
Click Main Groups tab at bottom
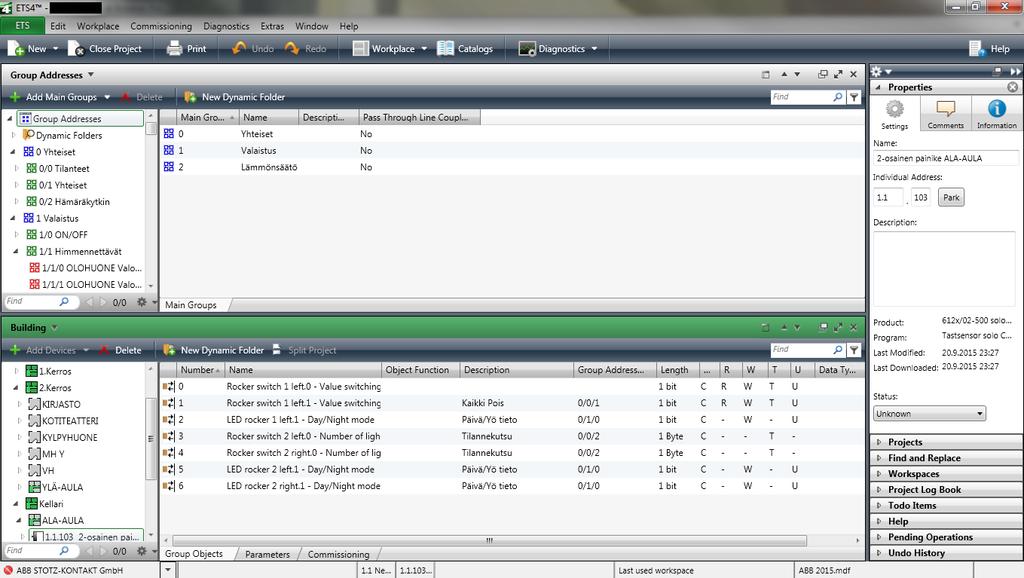[x=191, y=304]
